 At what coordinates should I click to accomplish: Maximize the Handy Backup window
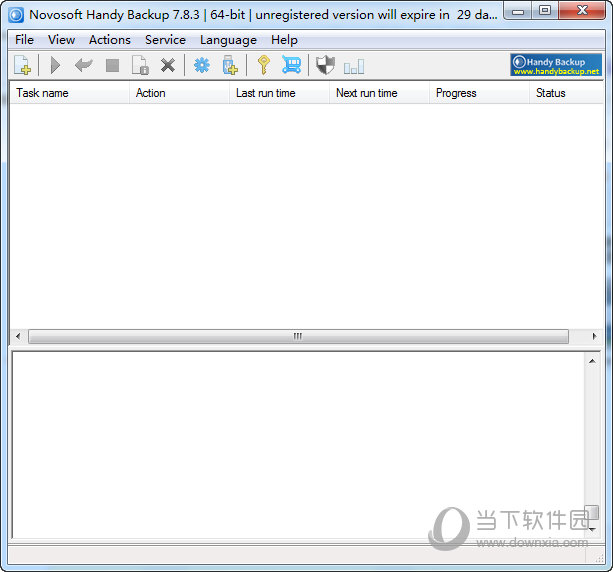click(x=545, y=11)
